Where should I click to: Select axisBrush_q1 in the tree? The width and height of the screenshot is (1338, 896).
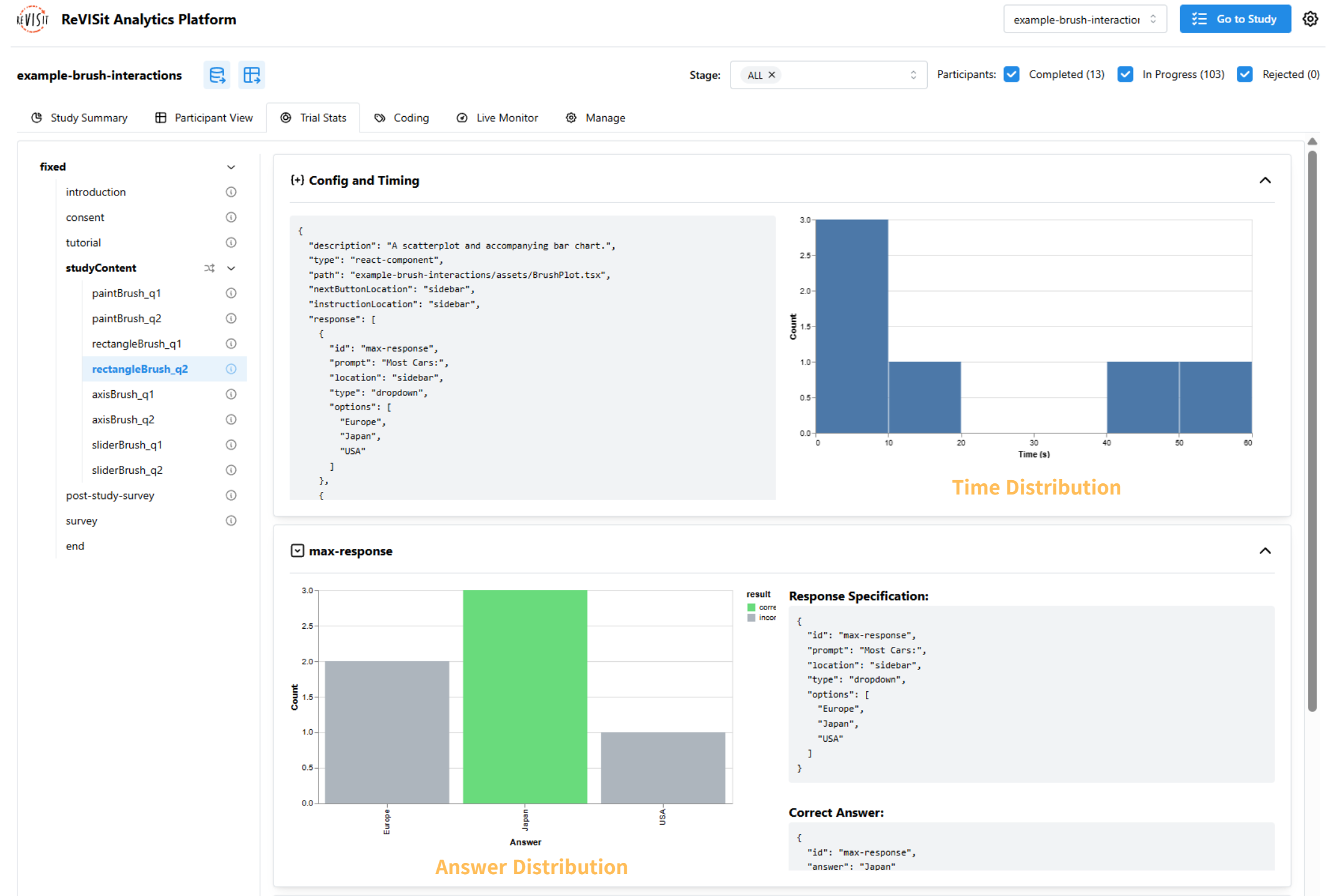point(123,394)
